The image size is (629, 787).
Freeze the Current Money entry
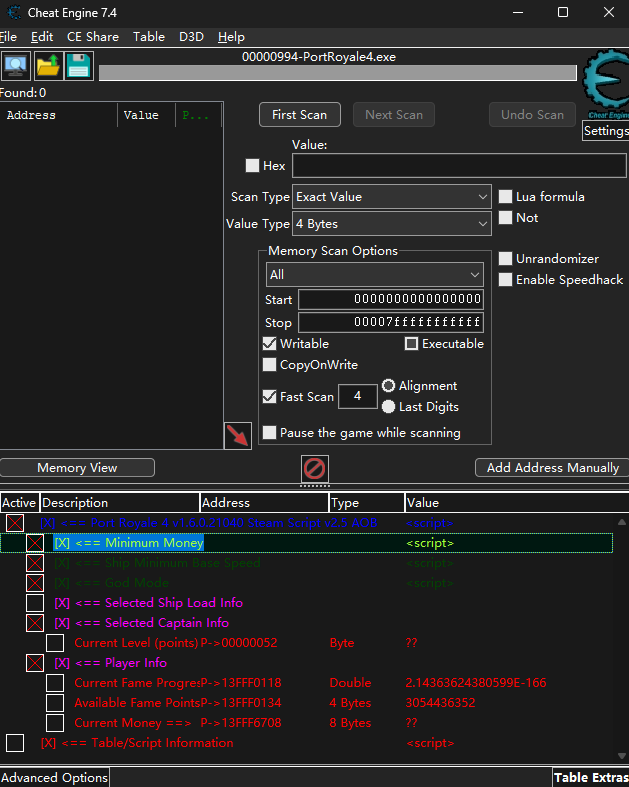click(x=55, y=723)
